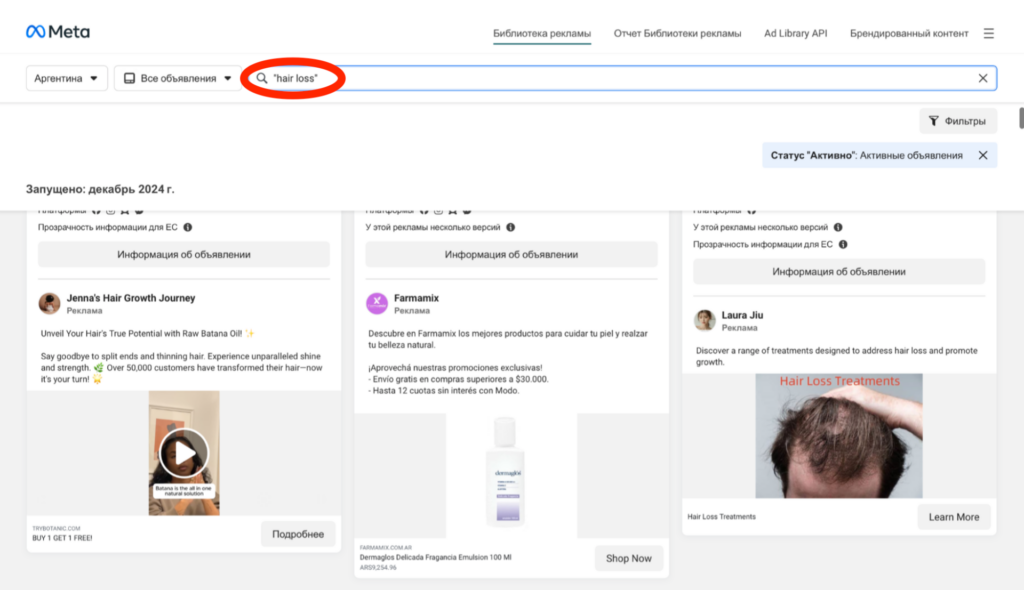Open the Farmamix page name link
Image resolution: width=1024 pixels, height=590 pixels.
click(x=416, y=298)
